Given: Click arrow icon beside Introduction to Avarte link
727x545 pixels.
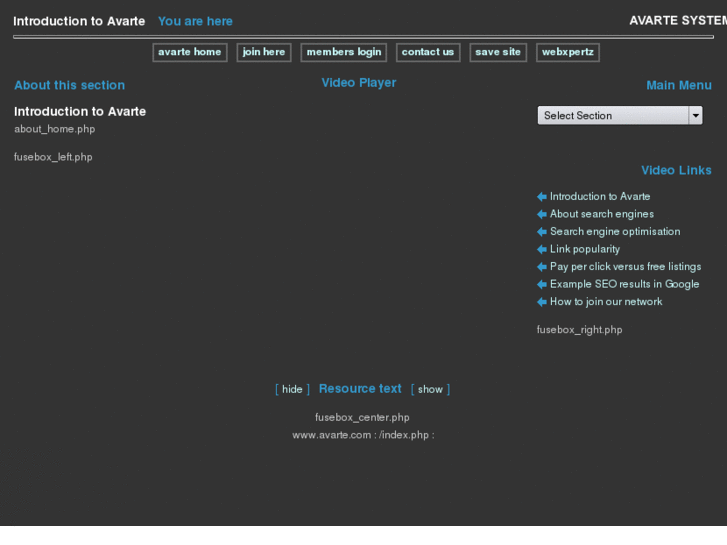Looking at the screenshot, I should (542, 197).
